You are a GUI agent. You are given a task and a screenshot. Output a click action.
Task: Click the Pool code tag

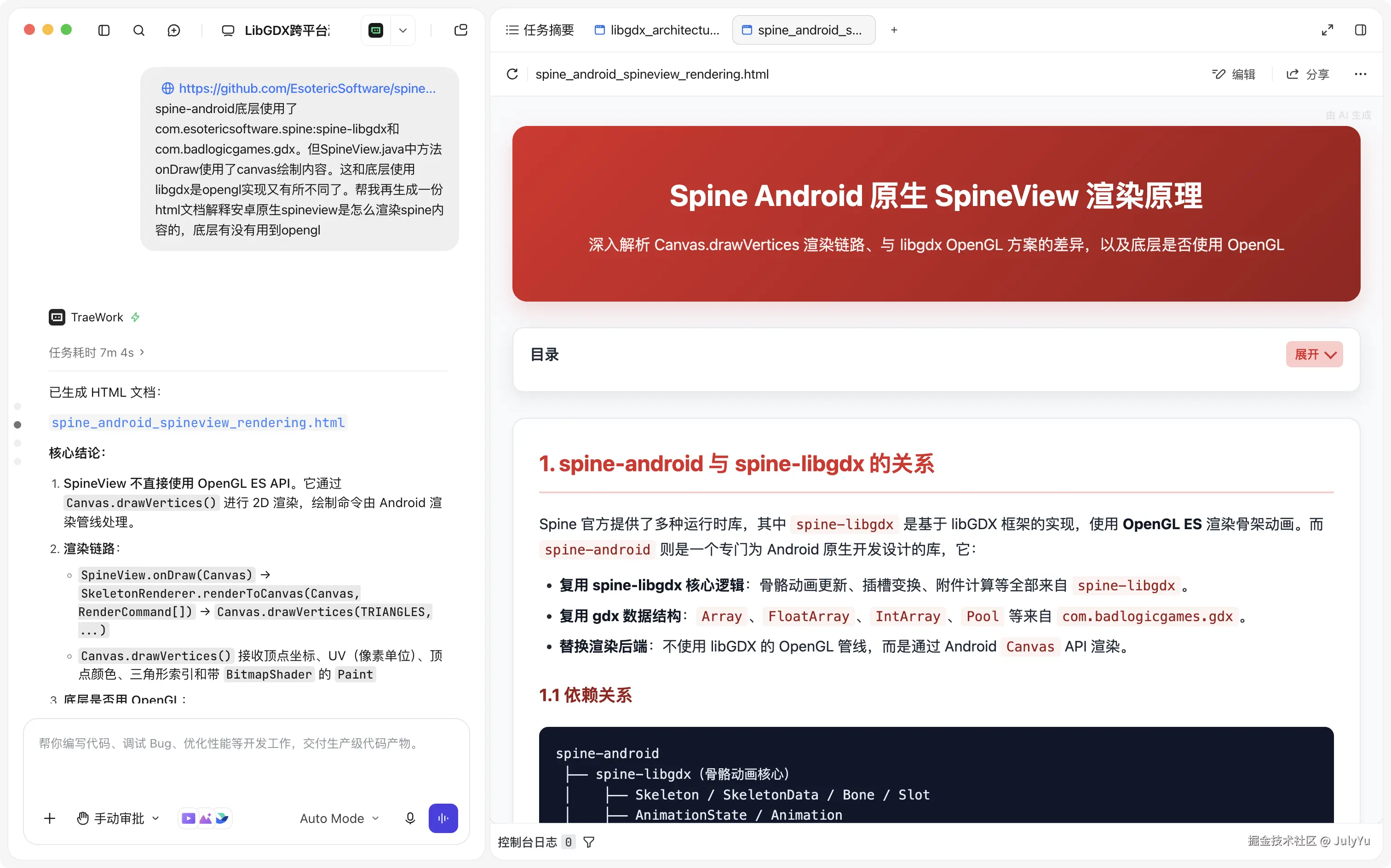point(982,616)
